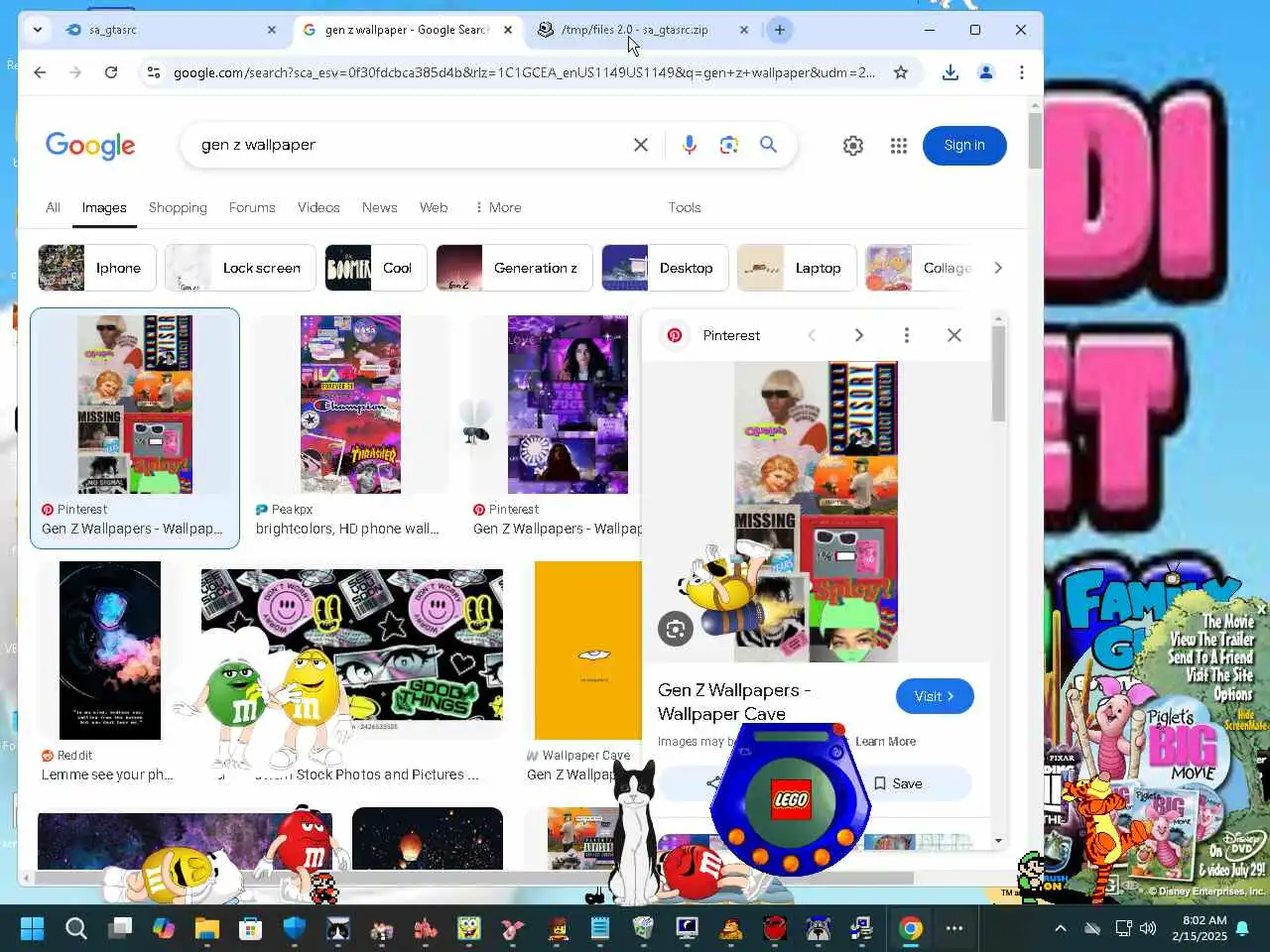
Task: Go back to the previous page
Action: click(x=40, y=72)
